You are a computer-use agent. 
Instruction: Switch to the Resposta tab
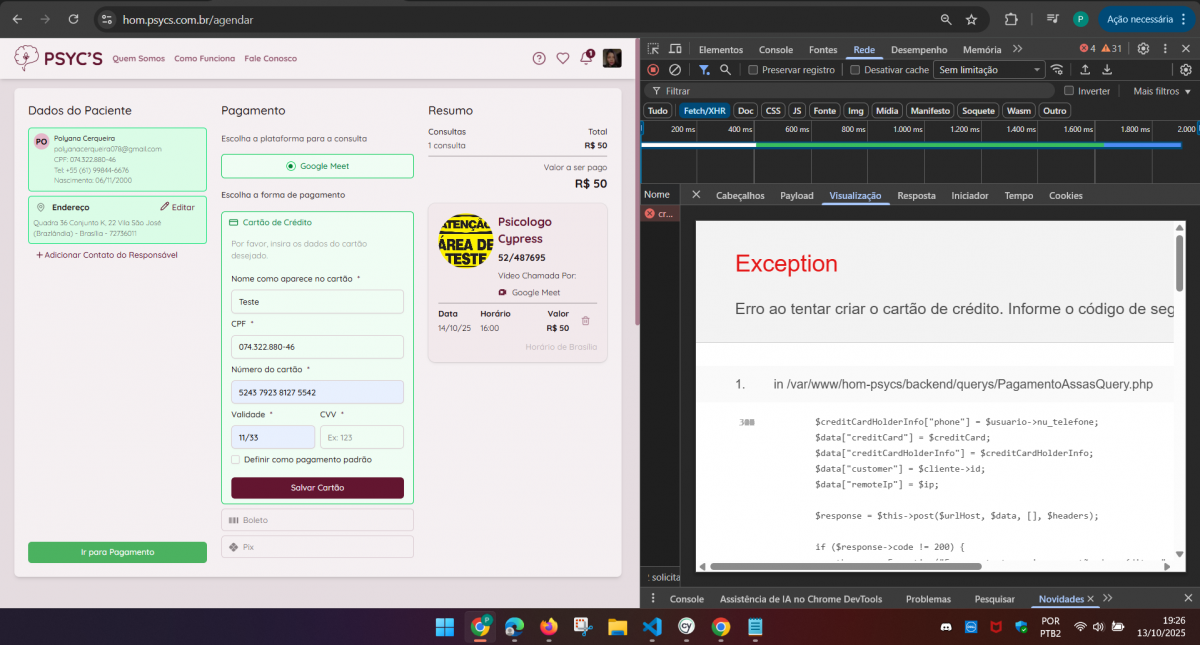[916, 196]
